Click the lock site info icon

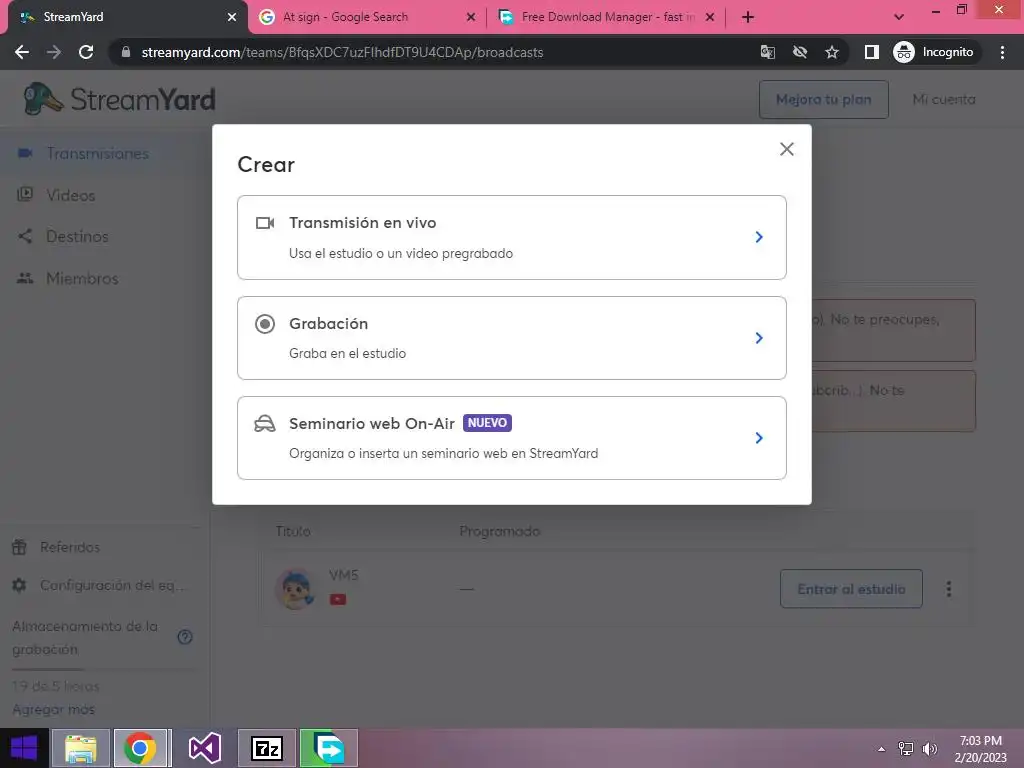[x=126, y=52]
